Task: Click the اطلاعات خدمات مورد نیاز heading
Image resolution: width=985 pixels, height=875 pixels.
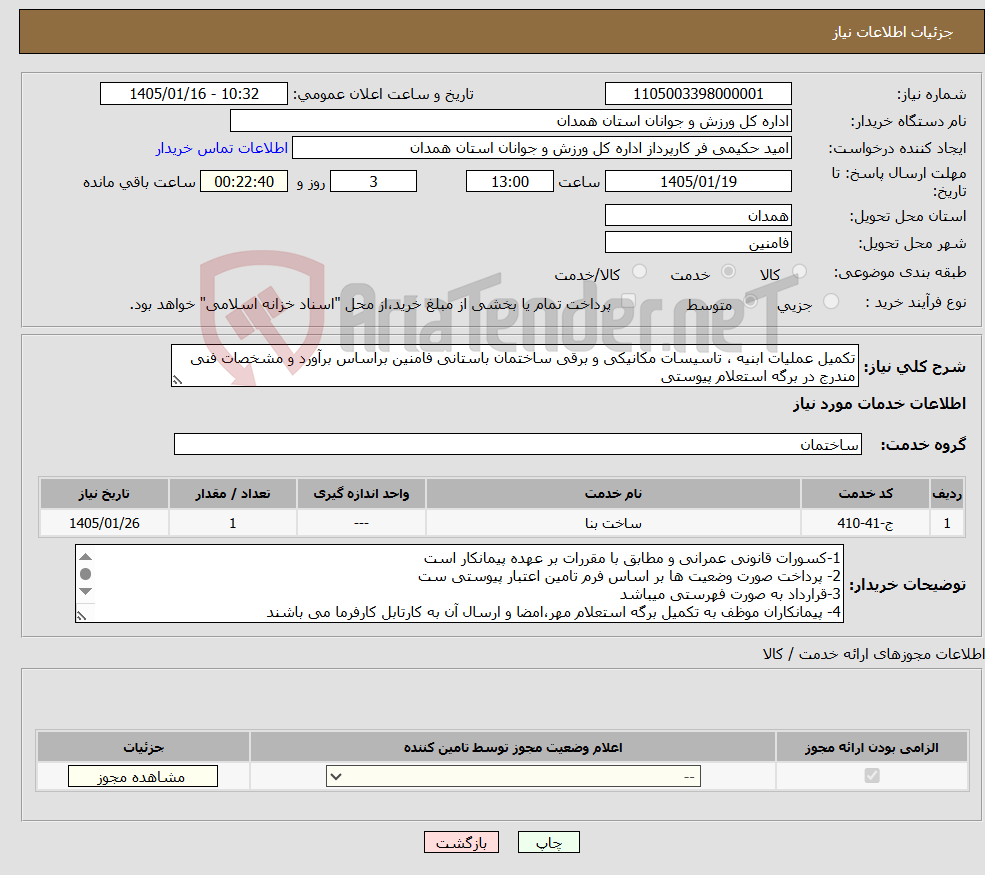Action: (x=879, y=403)
